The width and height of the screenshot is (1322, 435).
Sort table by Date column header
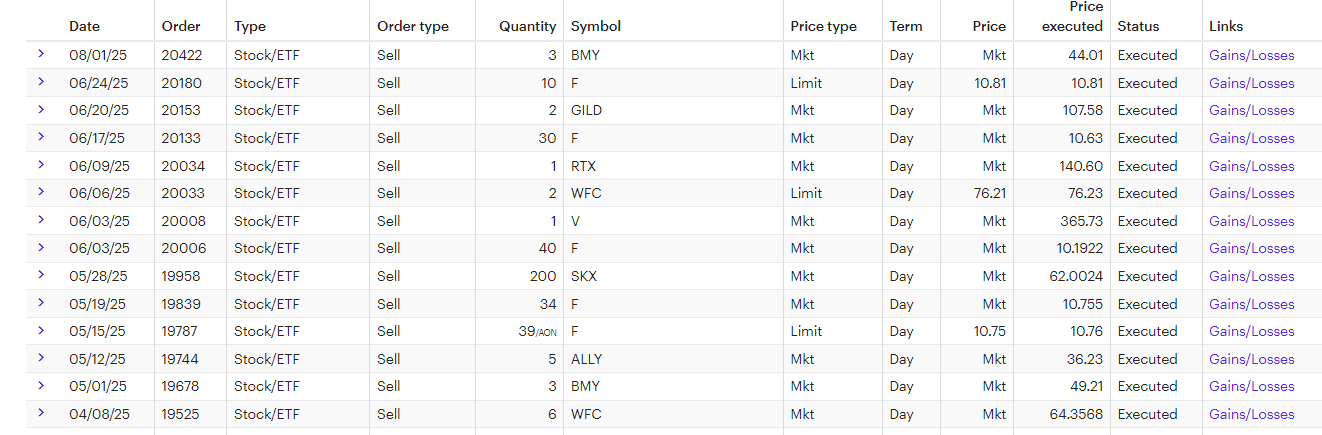[x=84, y=27]
